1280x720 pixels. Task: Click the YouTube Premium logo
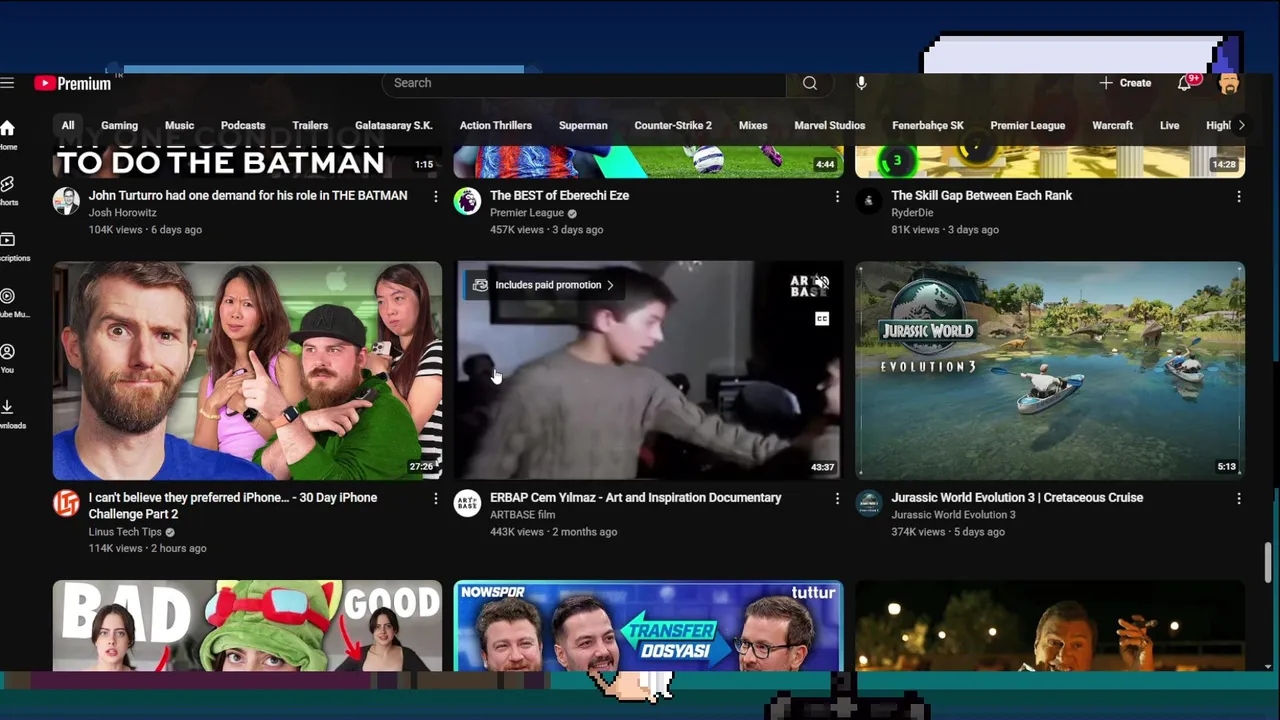coord(73,83)
